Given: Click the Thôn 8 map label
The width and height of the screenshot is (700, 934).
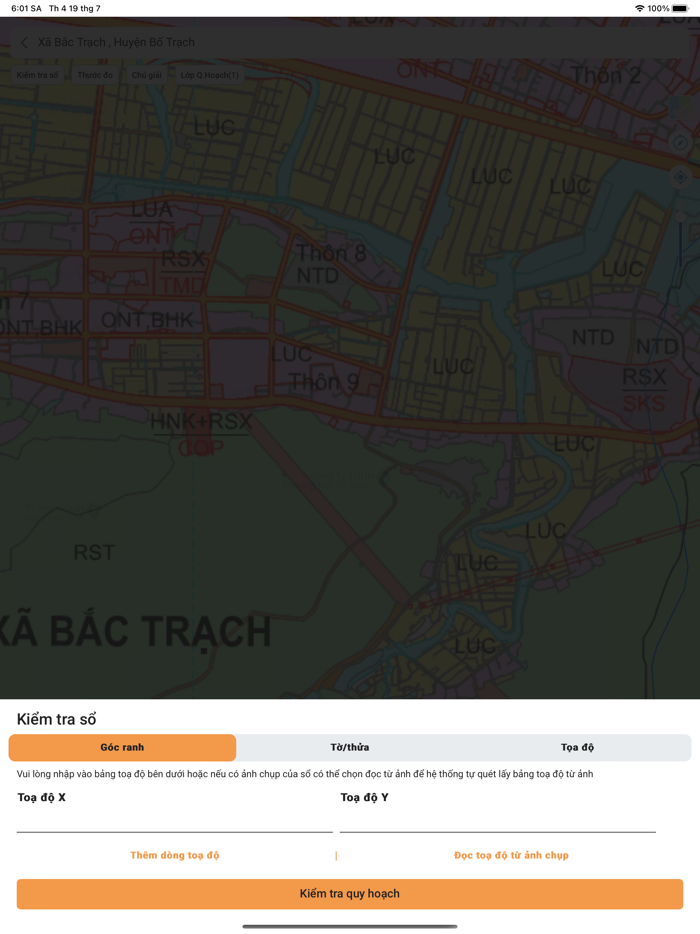Looking at the screenshot, I should point(331,254).
